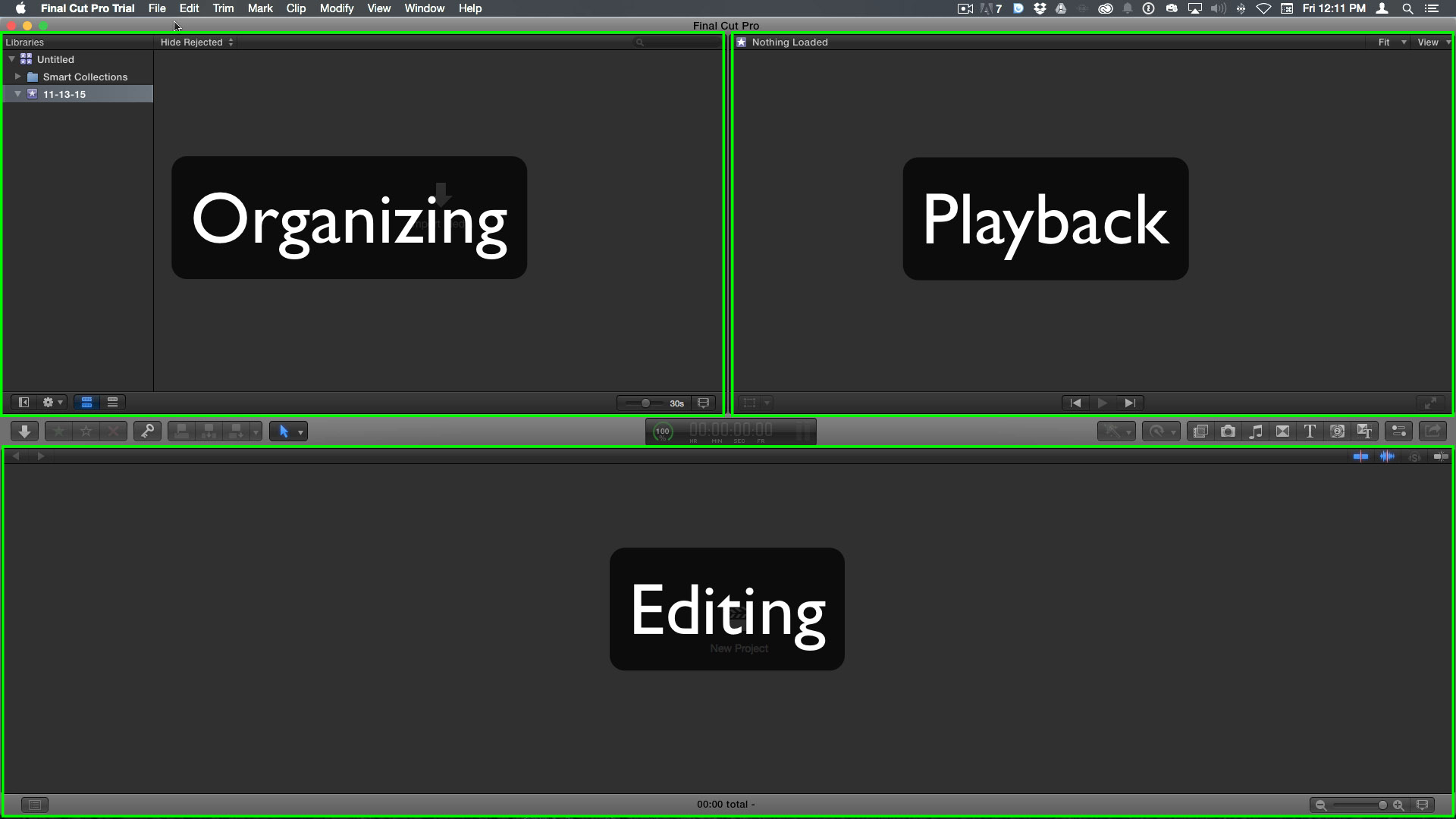Click skip to end playback control button
This screenshot has height=819, width=1456.
tap(1128, 402)
